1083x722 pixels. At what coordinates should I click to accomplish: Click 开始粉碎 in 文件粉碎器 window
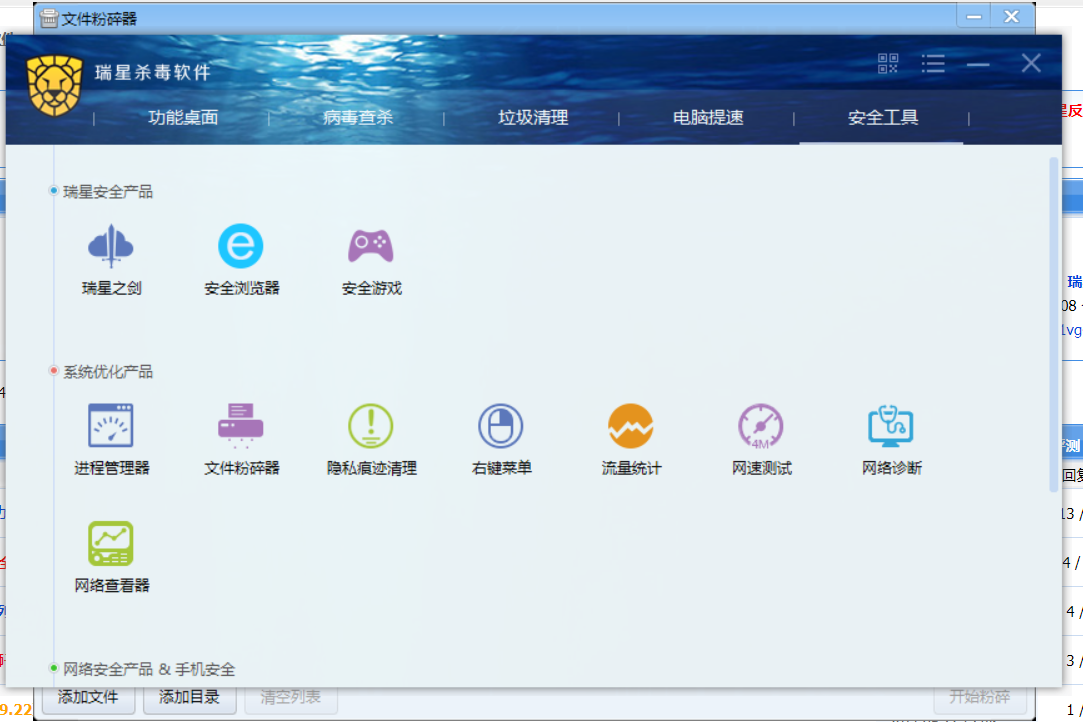[979, 699]
